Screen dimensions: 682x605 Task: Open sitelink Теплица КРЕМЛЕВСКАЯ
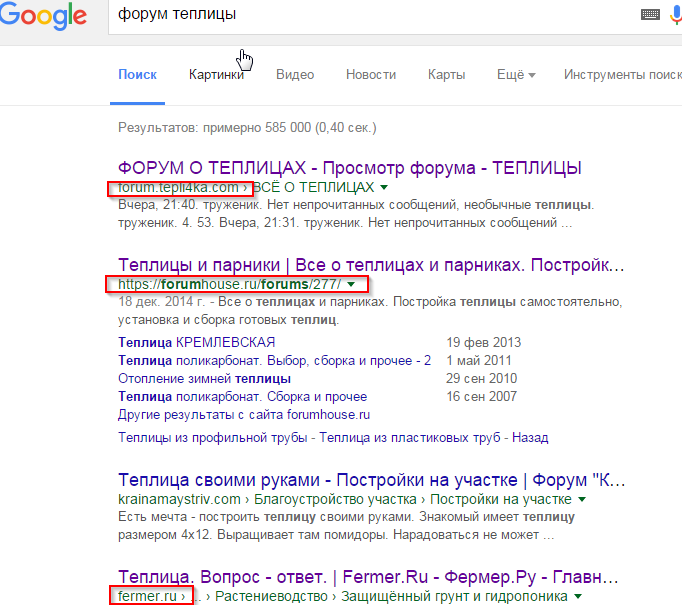coord(197,342)
